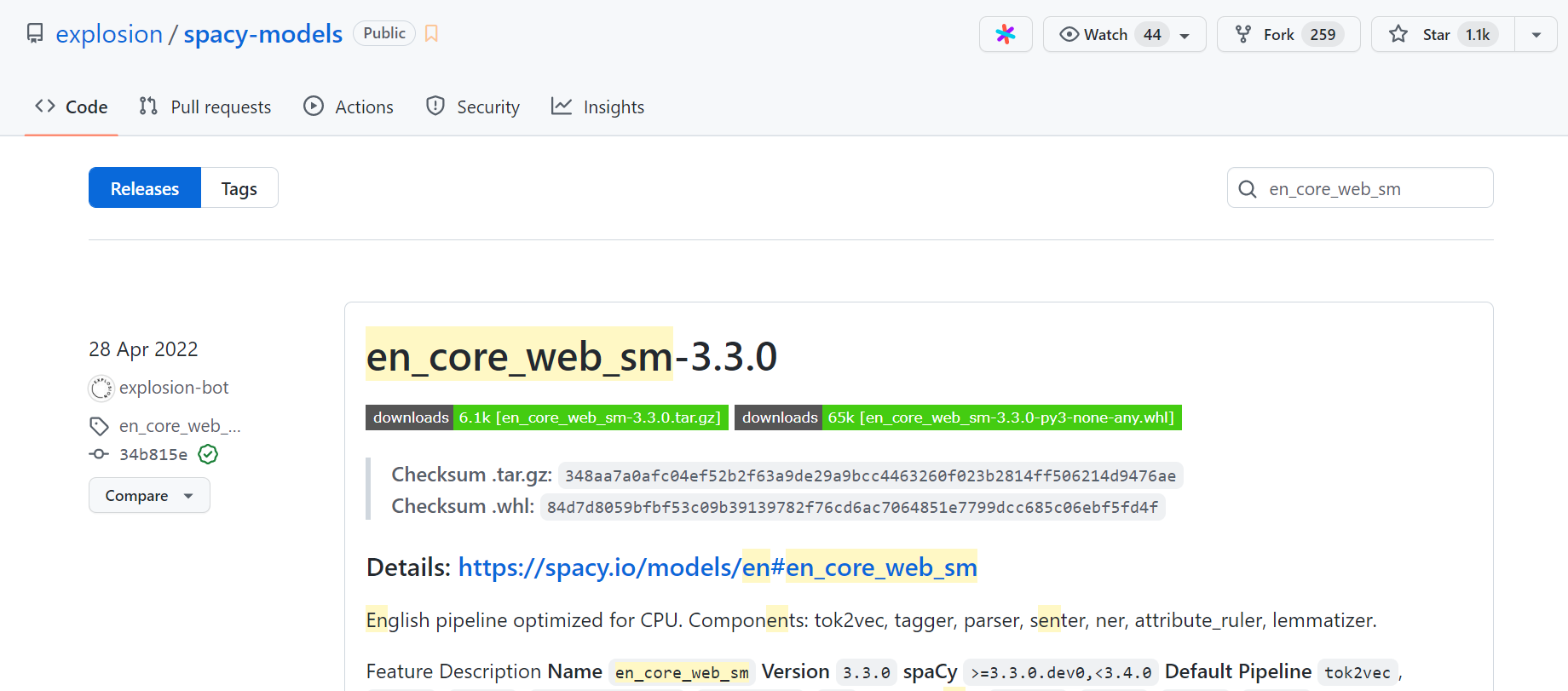Click the Code brackets icon
Image resolution: width=1568 pixels, height=691 pixels.
pyautogui.click(x=45, y=107)
